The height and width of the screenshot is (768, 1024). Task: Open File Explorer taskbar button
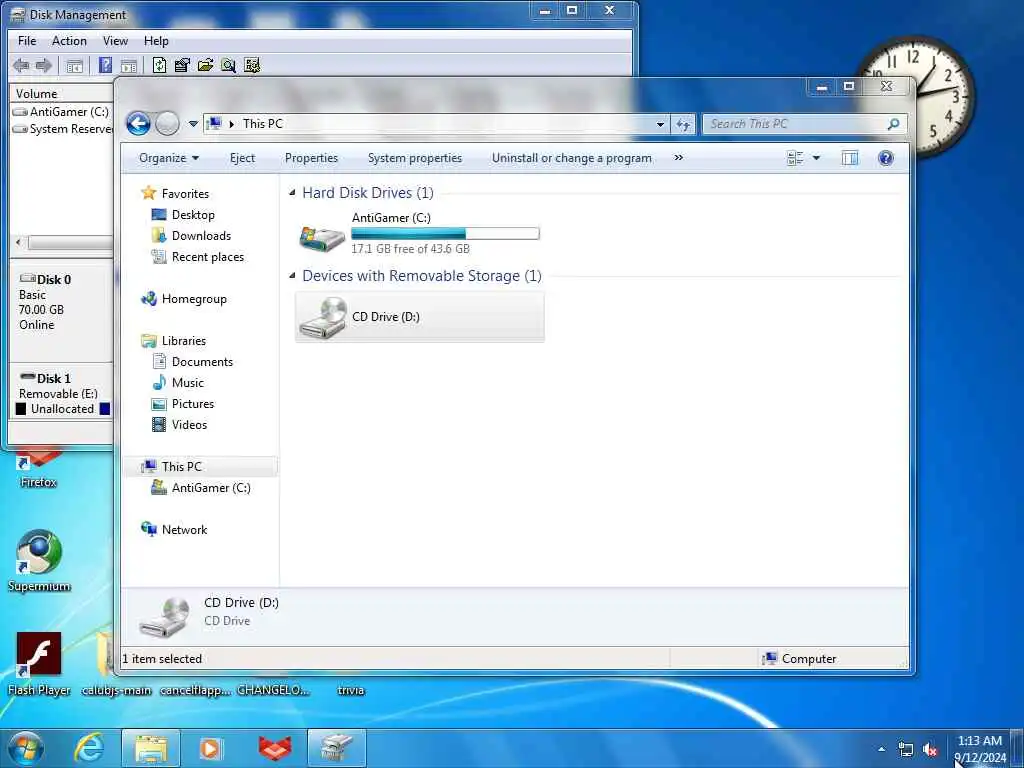(x=151, y=748)
